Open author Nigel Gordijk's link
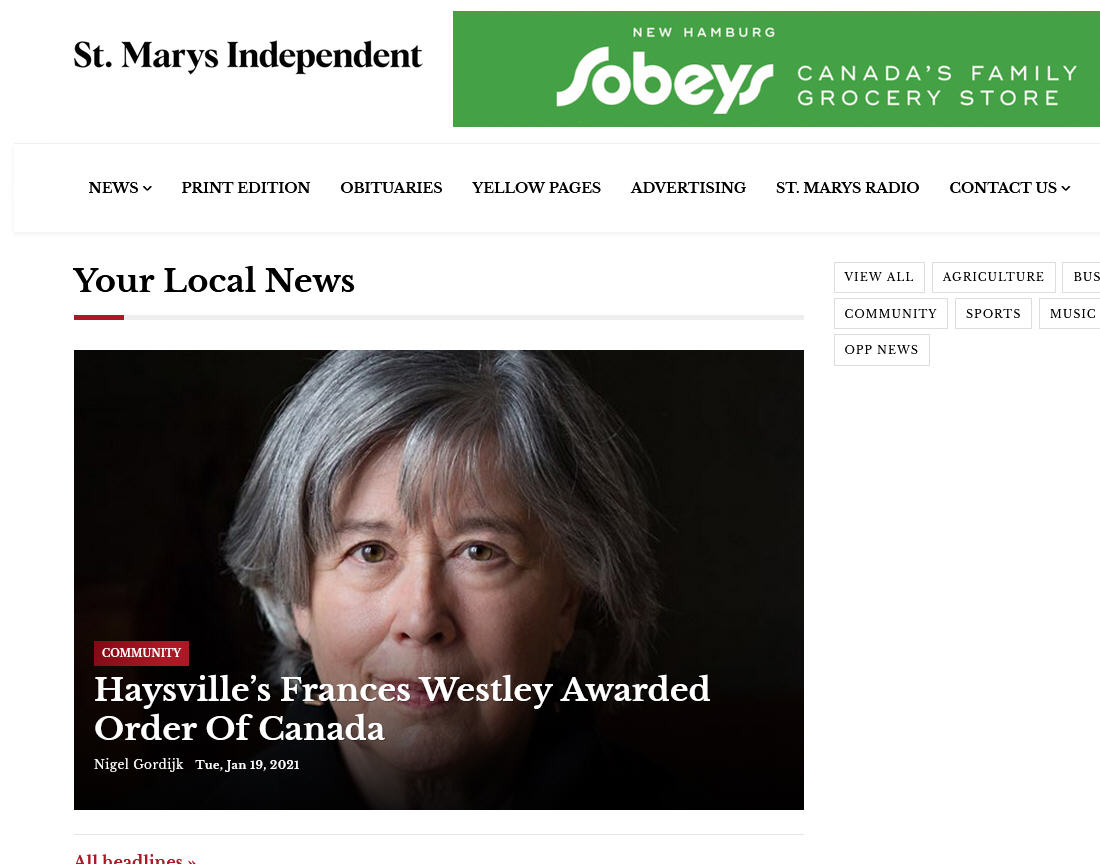1100x864 pixels. point(138,764)
